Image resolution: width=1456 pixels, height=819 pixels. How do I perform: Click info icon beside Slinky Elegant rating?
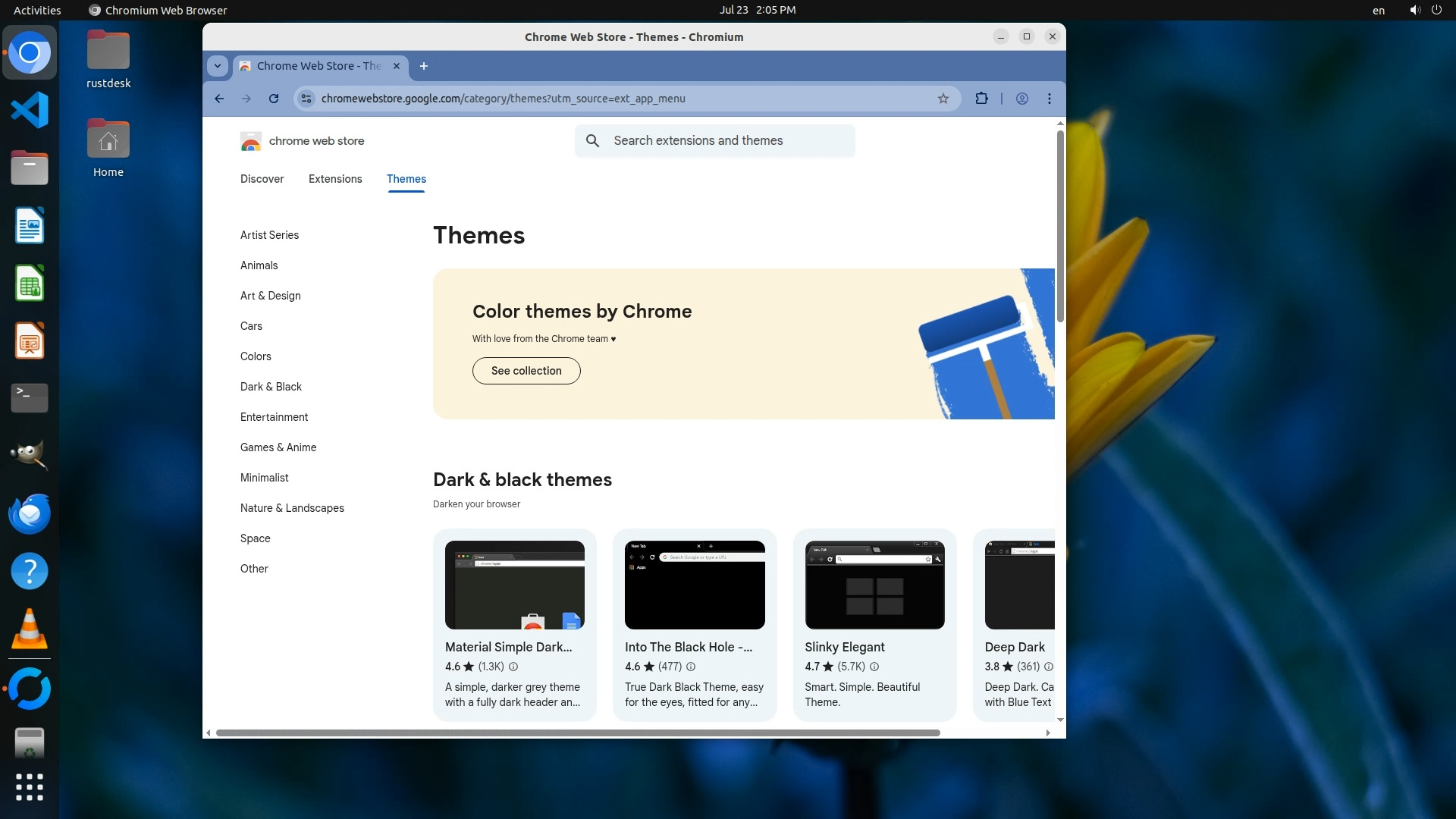point(874,667)
